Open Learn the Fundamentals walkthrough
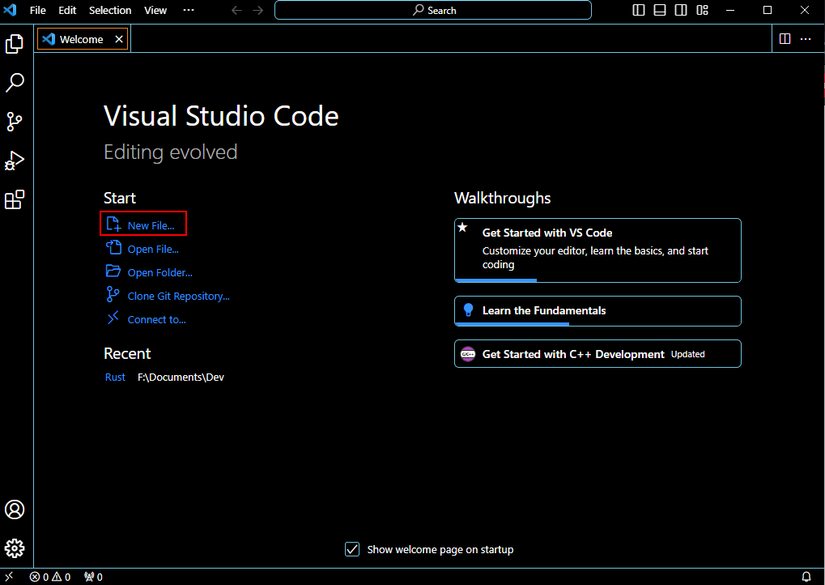825x585 pixels. click(x=598, y=311)
